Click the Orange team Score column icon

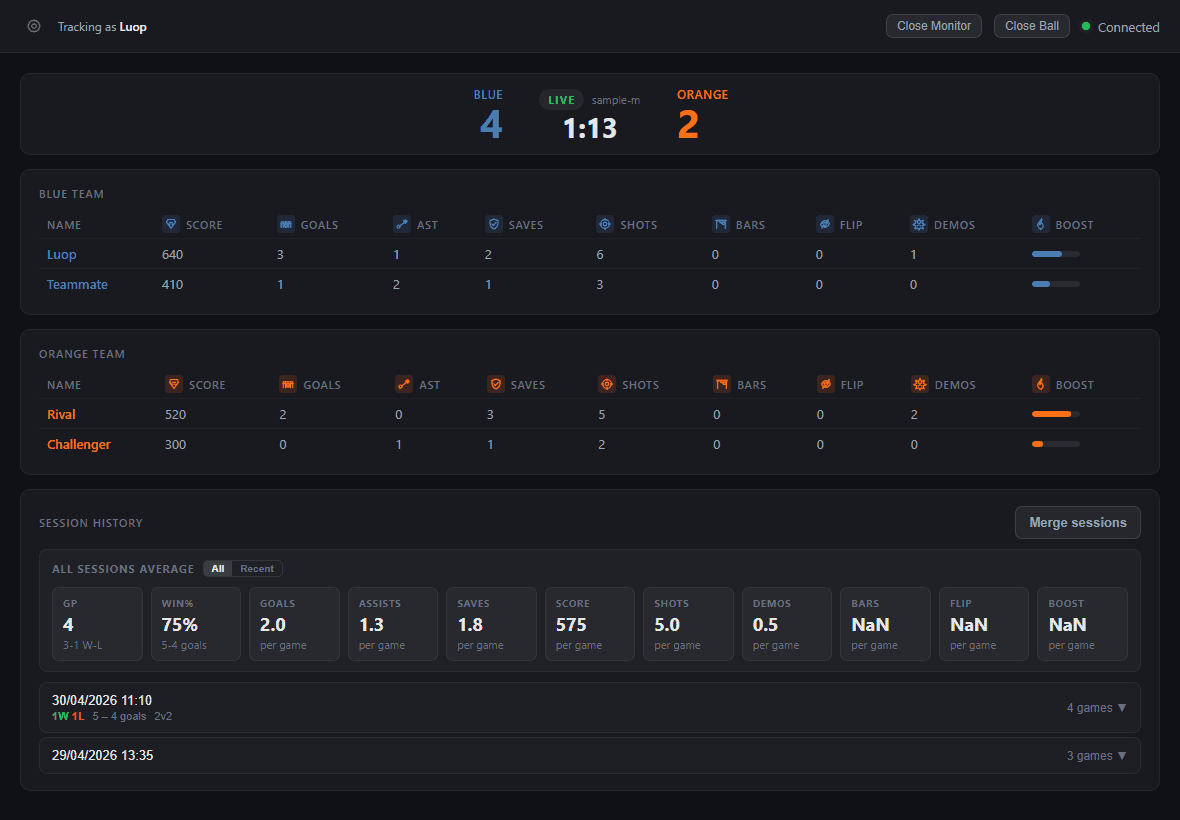pos(174,384)
